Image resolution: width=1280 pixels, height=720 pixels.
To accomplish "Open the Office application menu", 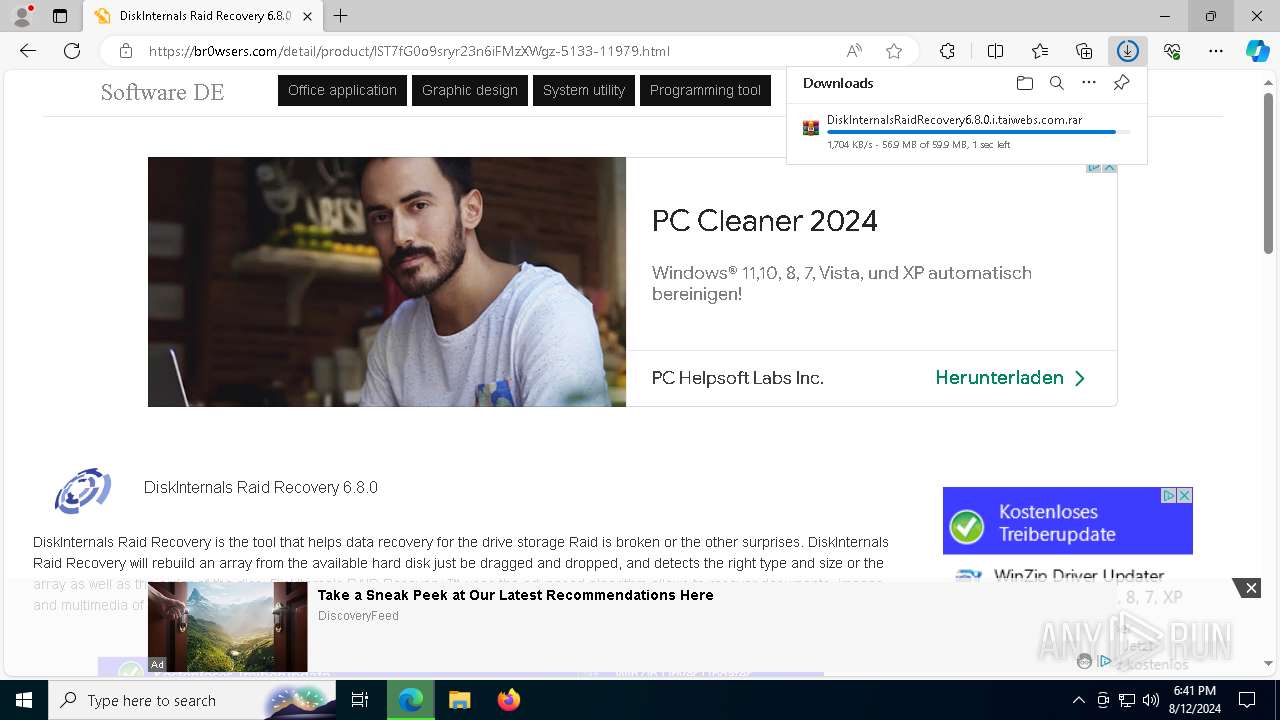I will 342,90.
